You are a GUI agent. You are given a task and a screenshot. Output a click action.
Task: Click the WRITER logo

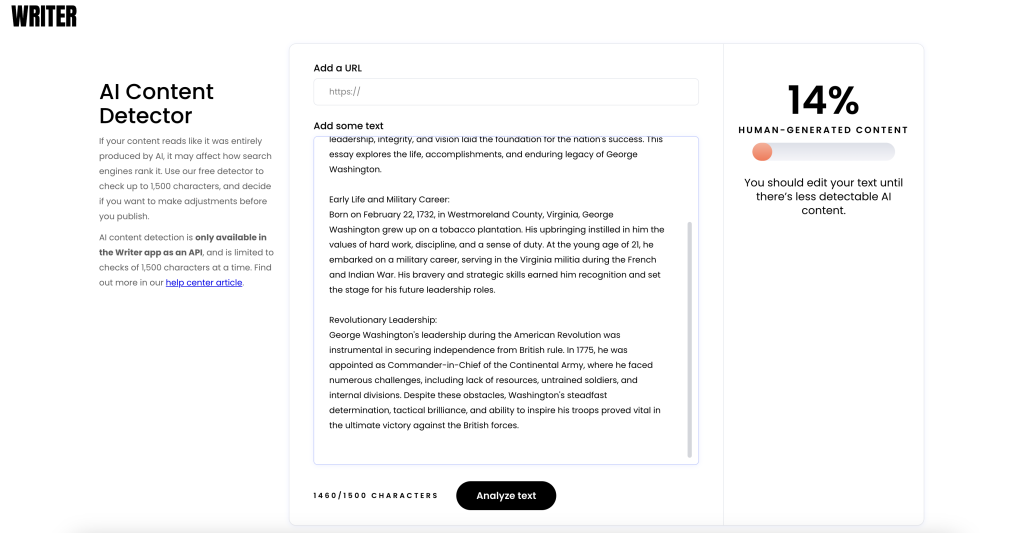click(x=44, y=16)
